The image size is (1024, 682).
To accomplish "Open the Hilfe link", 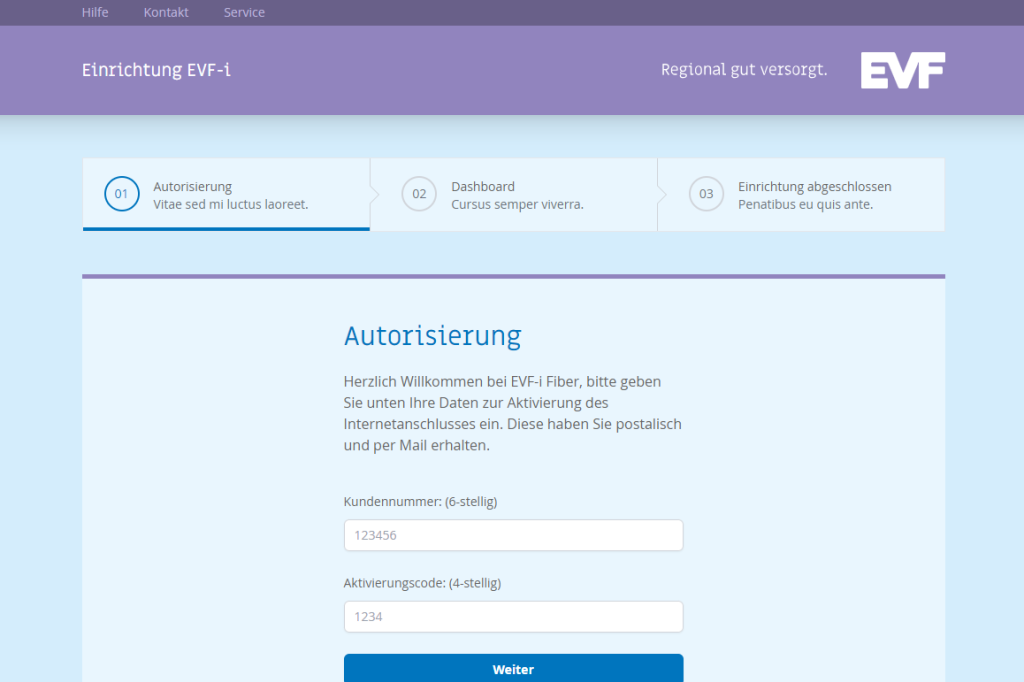I will [95, 13].
